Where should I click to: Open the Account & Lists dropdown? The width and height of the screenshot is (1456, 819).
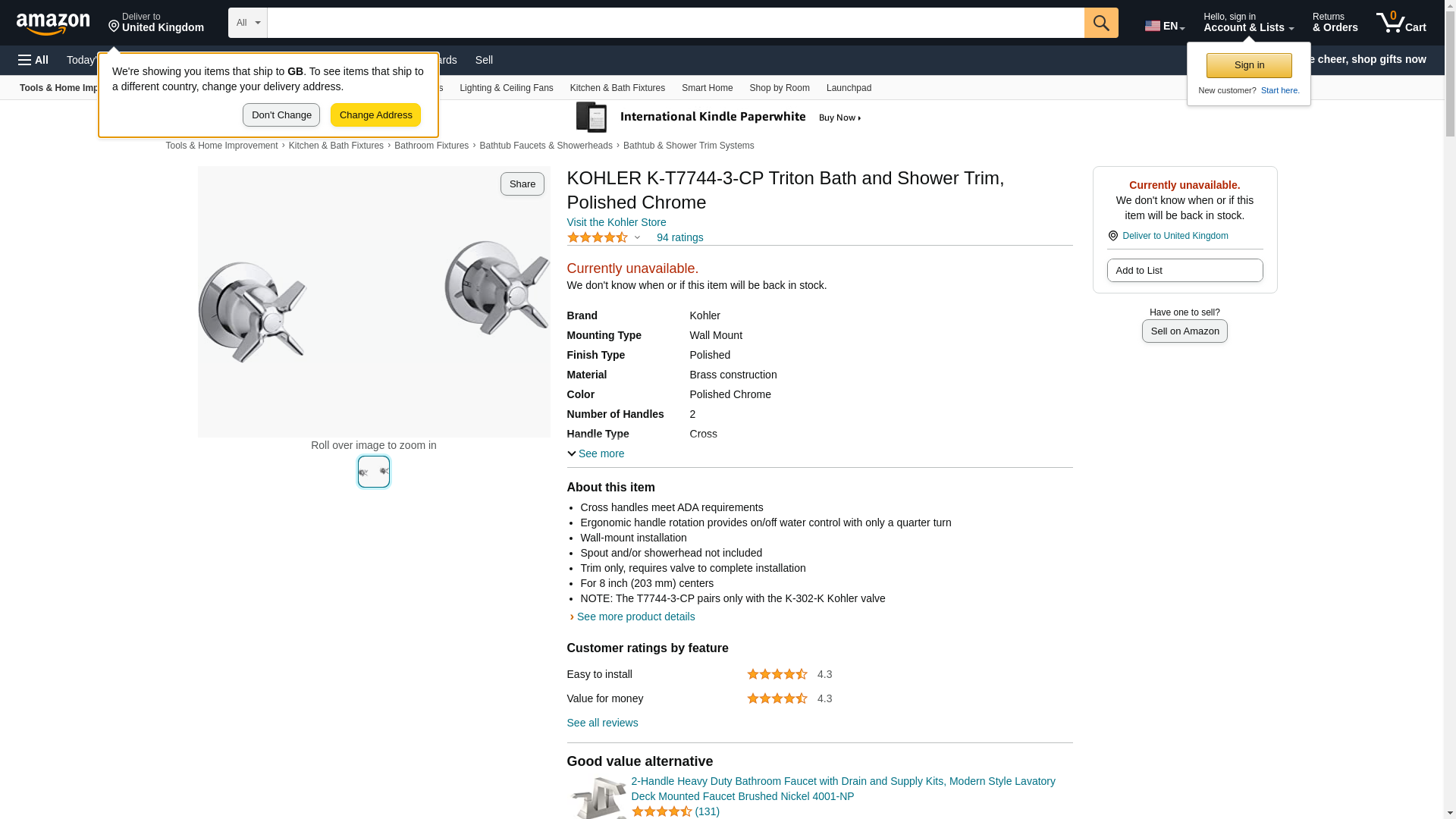pos(1248,23)
